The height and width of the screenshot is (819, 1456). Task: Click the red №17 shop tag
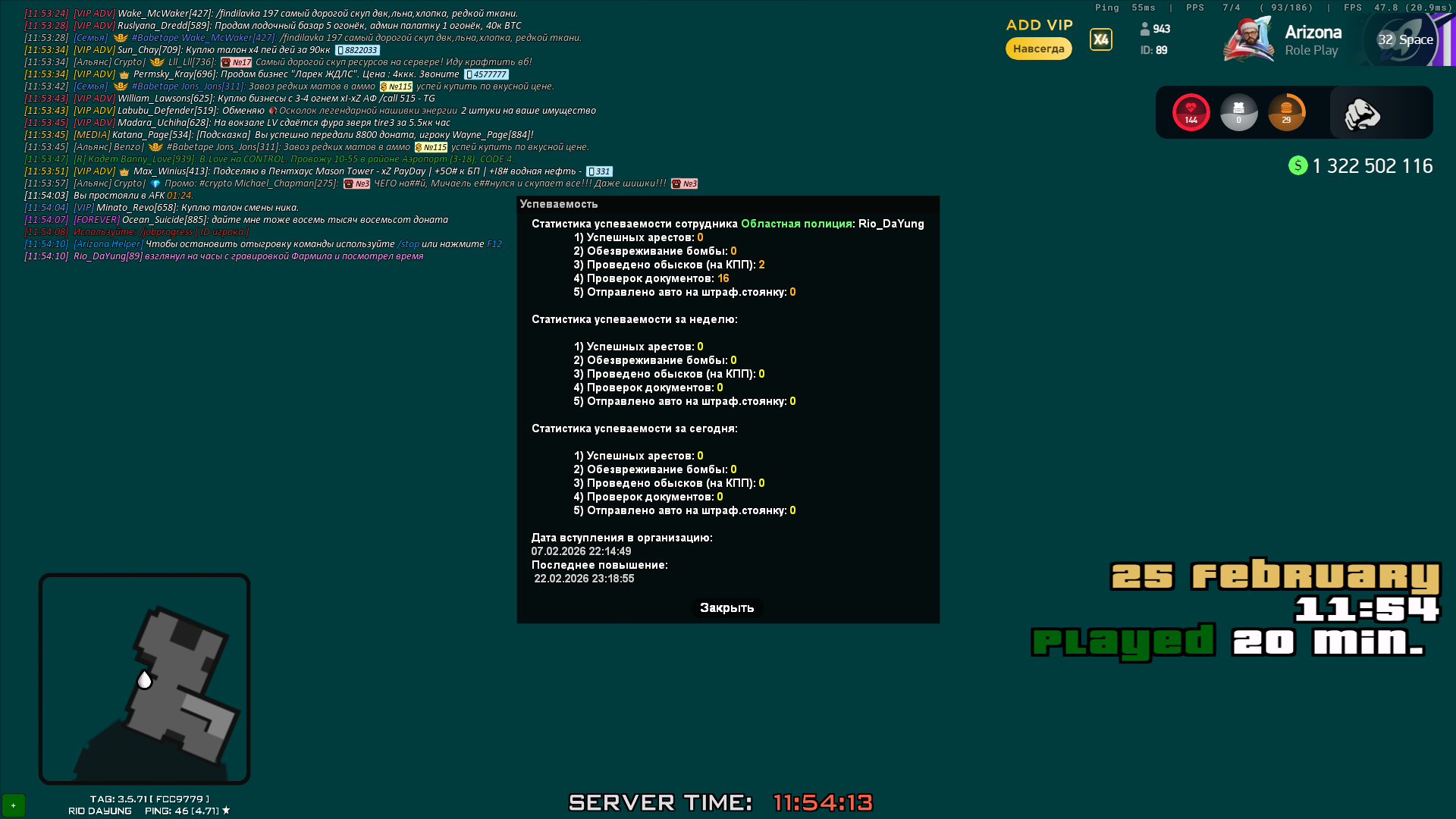[x=236, y=62]
